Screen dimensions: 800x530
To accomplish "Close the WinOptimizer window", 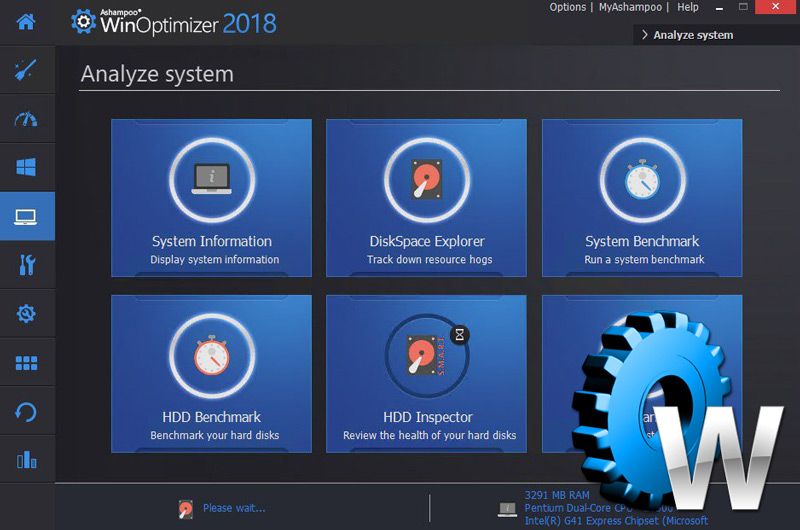I will pos(776,7).
